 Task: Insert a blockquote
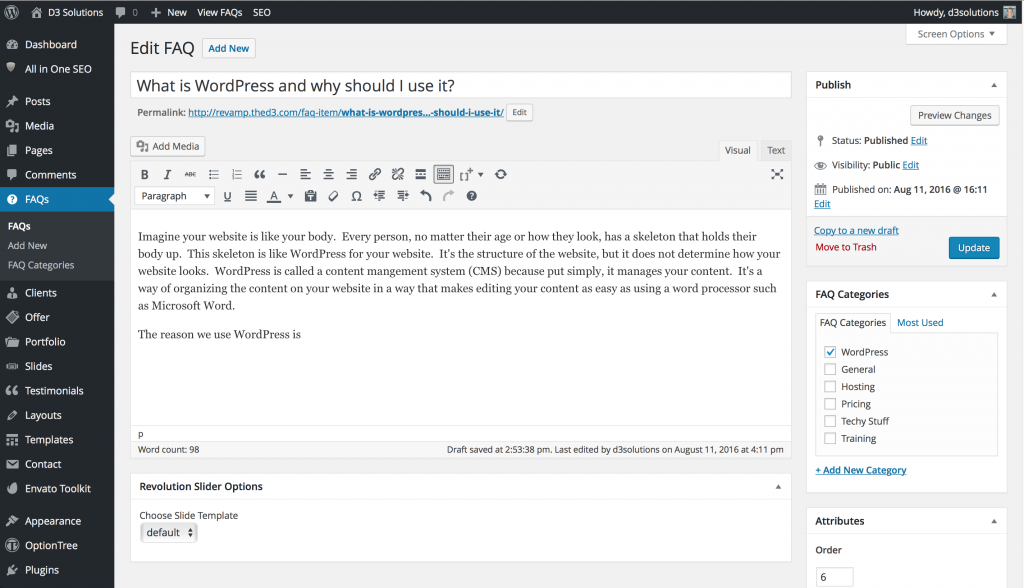(259, 174)
